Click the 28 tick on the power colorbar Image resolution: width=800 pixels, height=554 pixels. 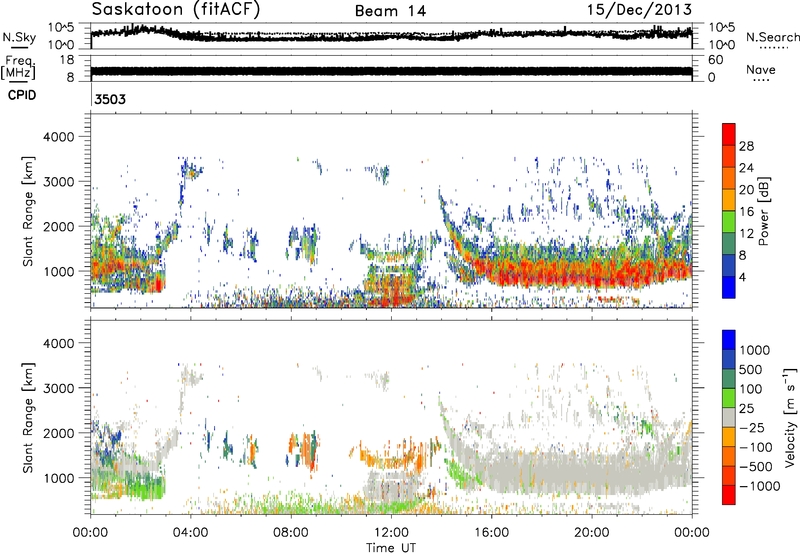[x=746, y=146]
